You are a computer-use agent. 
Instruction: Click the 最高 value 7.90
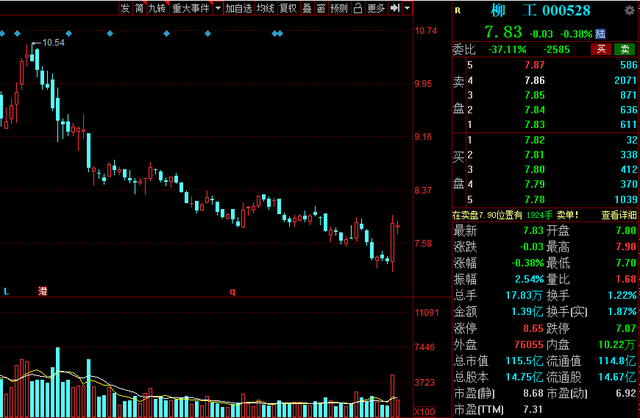[x=626, y=247]
